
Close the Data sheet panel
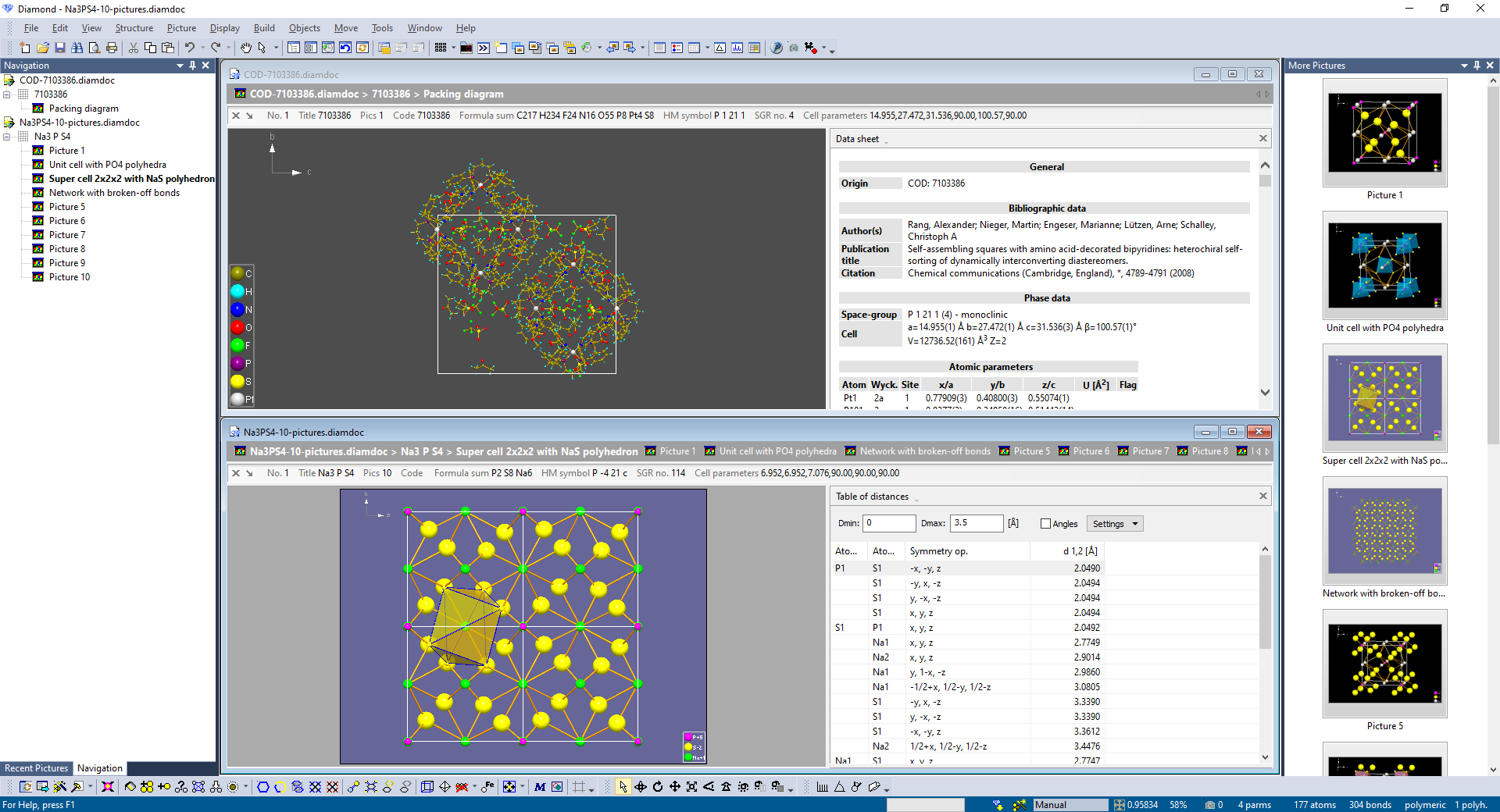(x=1262, y=138)
